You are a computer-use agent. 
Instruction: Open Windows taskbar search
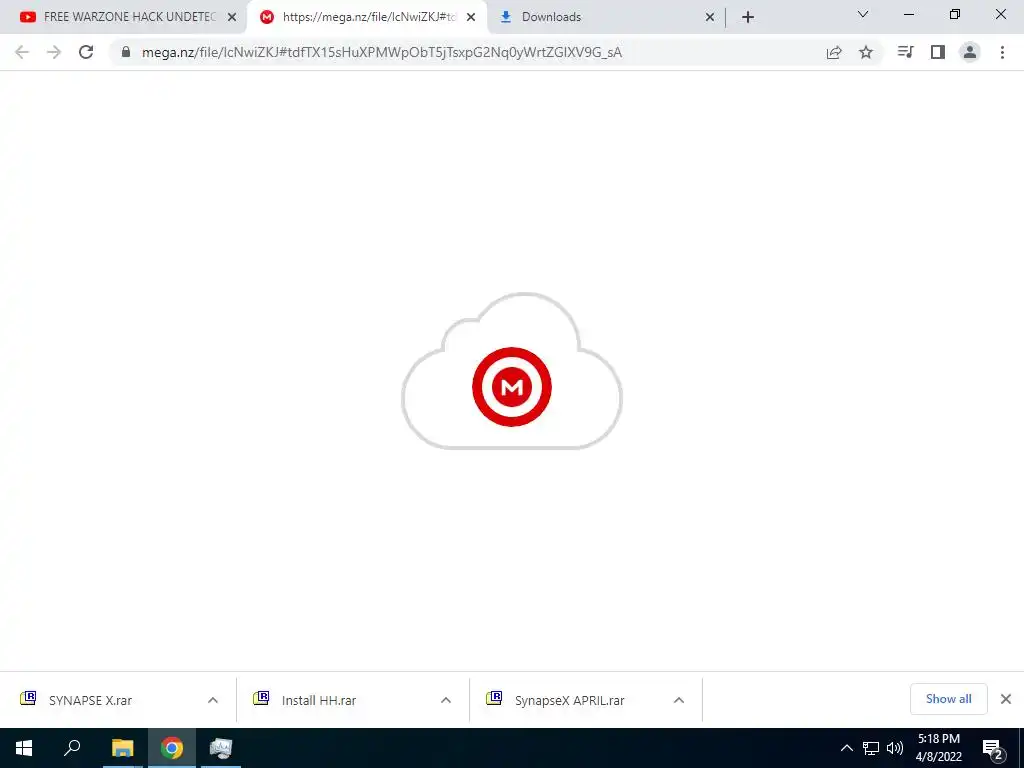coord(72,748)
